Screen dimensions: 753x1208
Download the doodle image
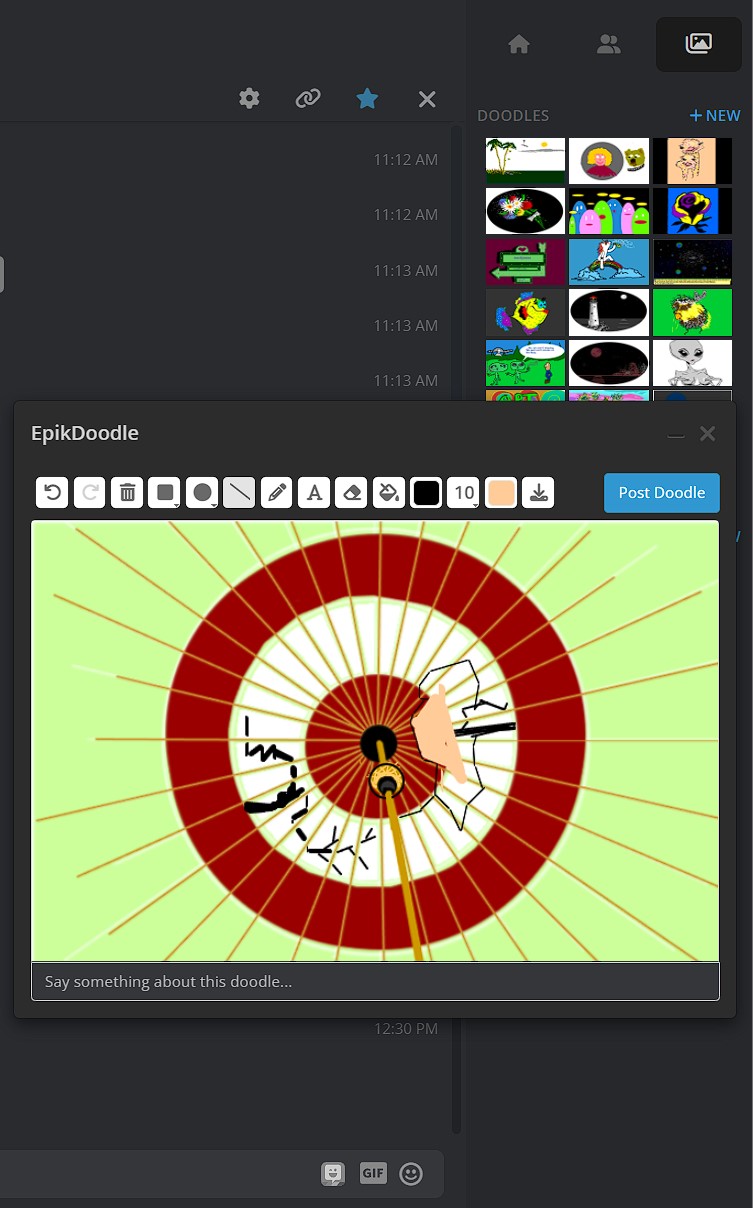tap(538, 492)
